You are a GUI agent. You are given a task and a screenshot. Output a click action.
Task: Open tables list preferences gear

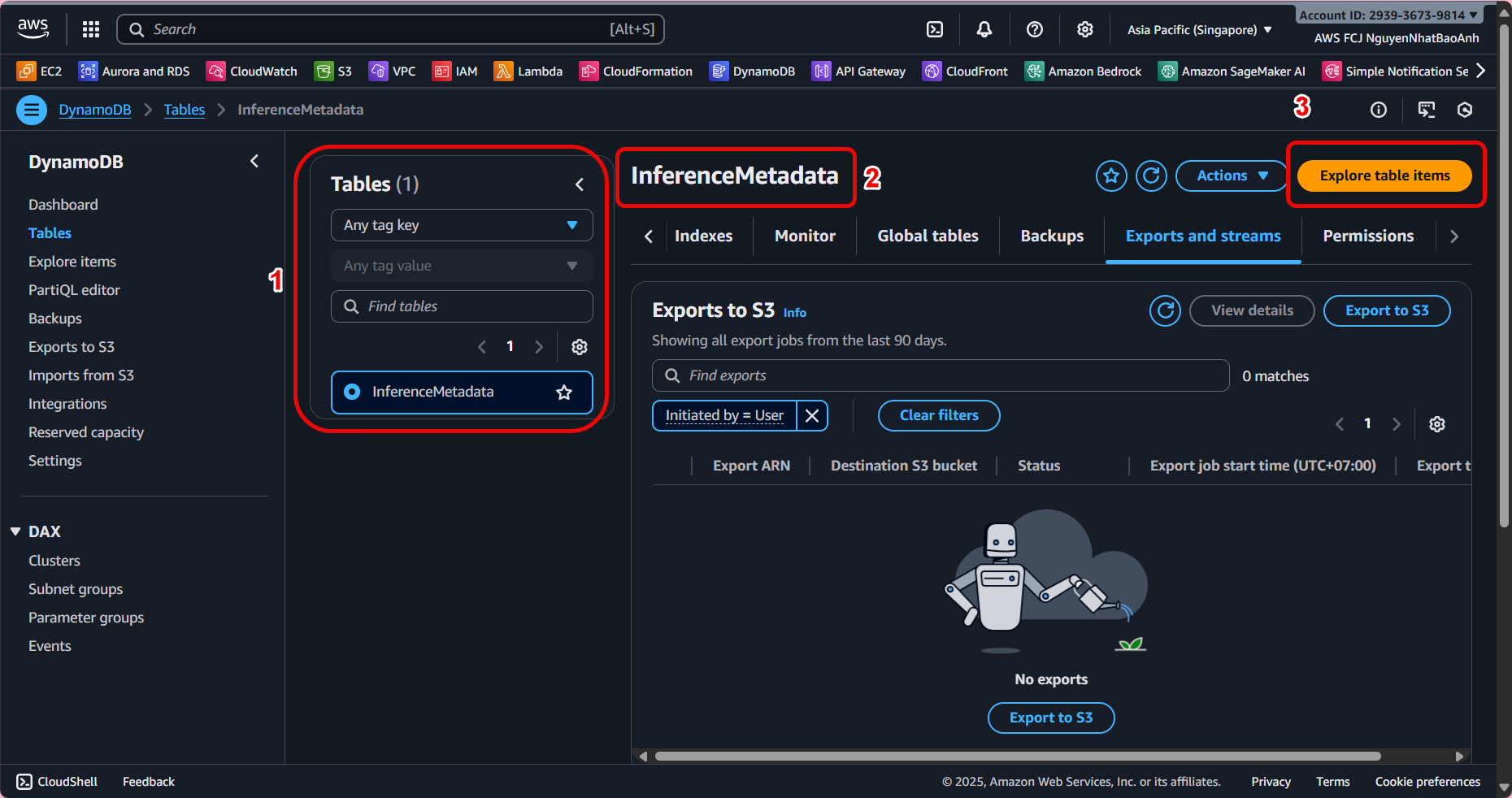(x=580, y=347)
